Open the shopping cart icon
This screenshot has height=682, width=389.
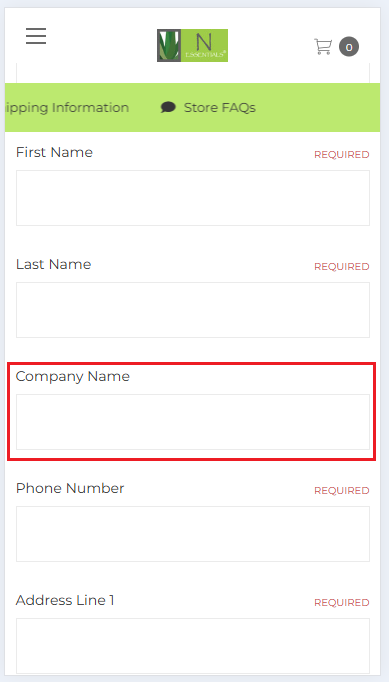coord(323,47)
